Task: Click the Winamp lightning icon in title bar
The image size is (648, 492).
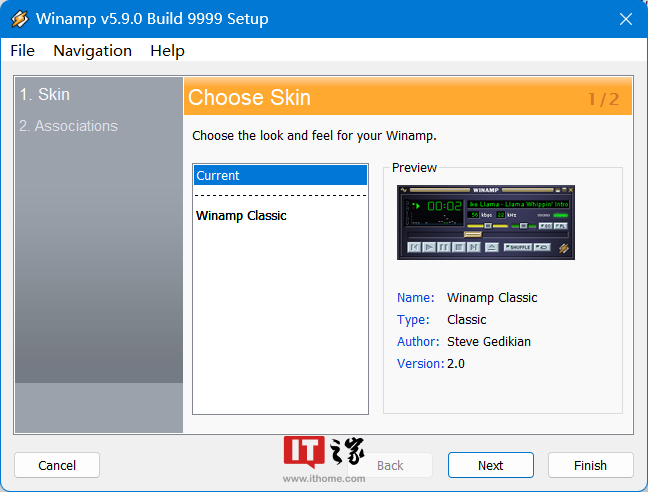Action: [19, 19]
